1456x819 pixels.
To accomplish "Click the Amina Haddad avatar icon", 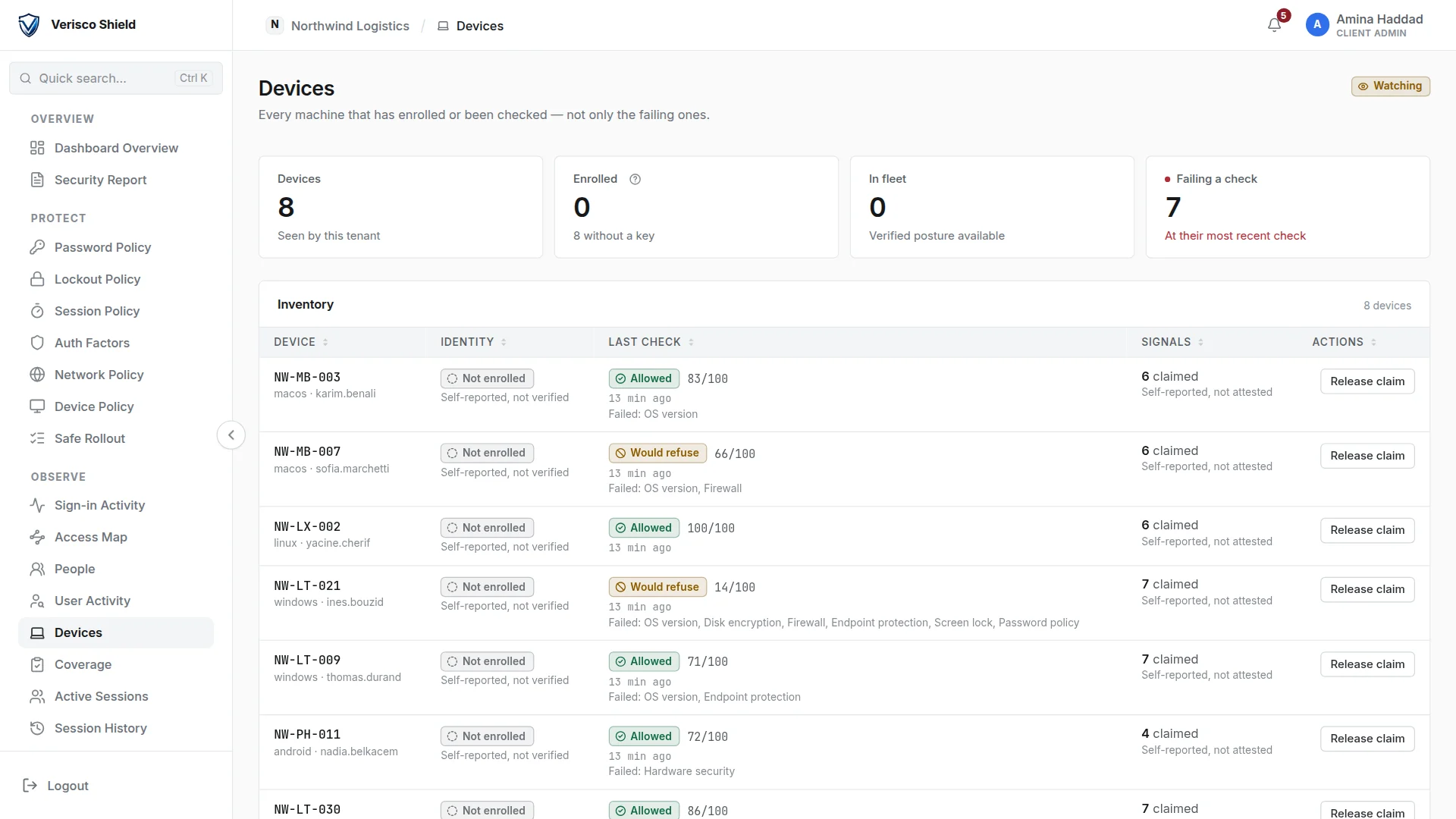I will [x=1317, y=25].
